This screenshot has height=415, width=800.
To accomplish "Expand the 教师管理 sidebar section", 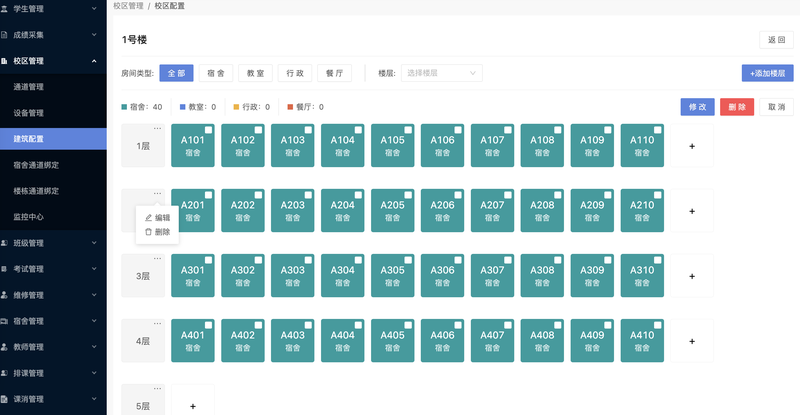I will tap(94, 347).
